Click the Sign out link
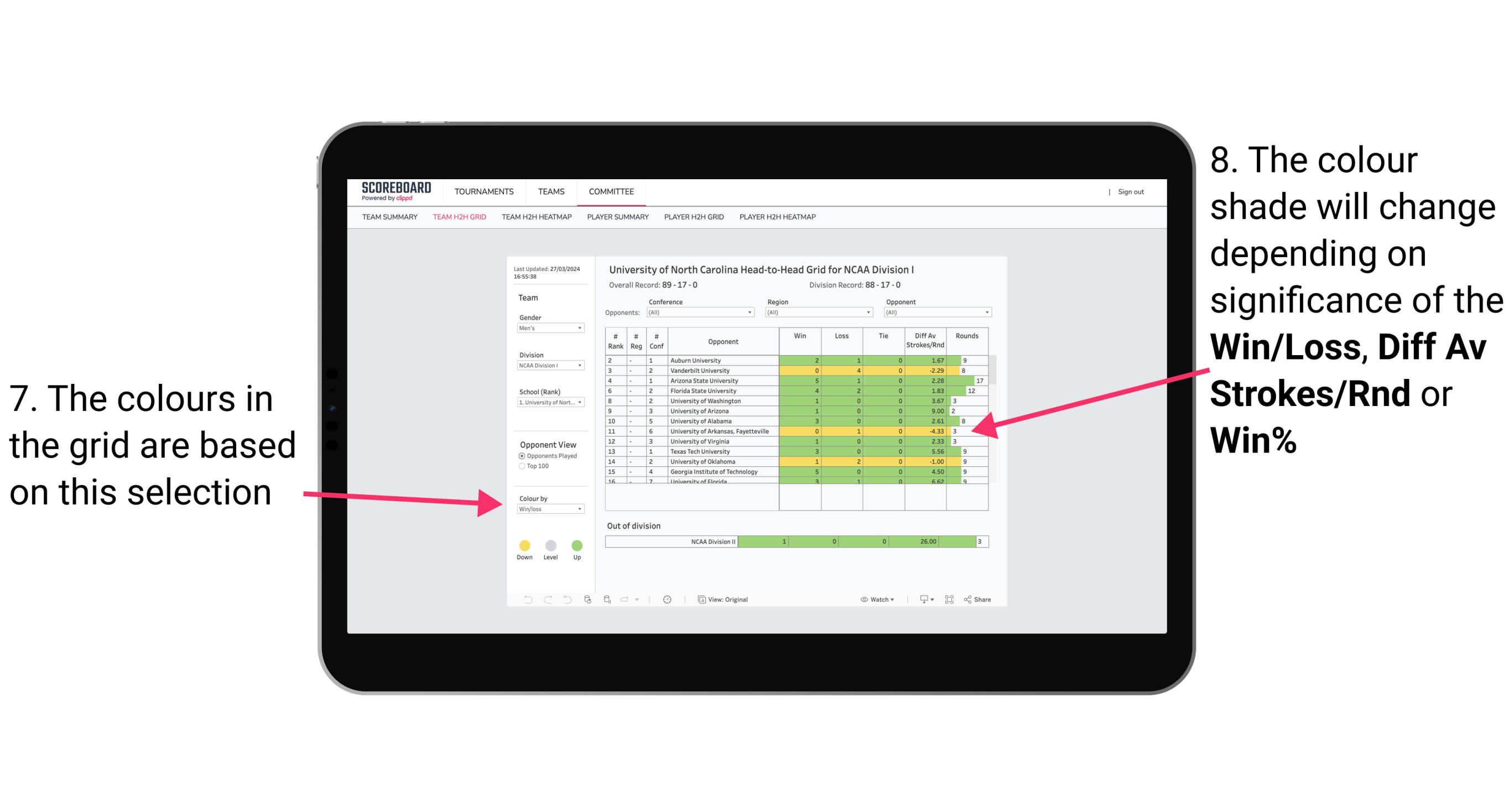The height and width of the screenshot is (812, 1509). click(x=1131, y=193)
